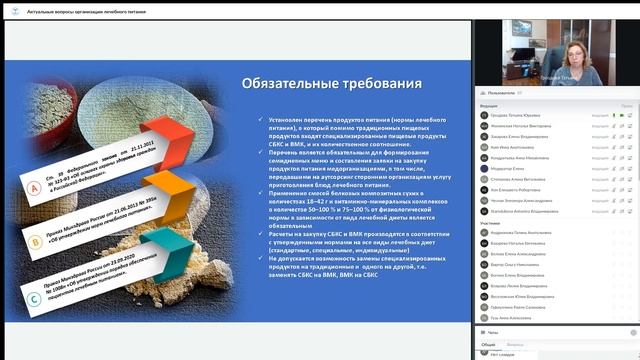
Task: Select participant Раиля Салимовна in the list
Action: tap(518, 307)
